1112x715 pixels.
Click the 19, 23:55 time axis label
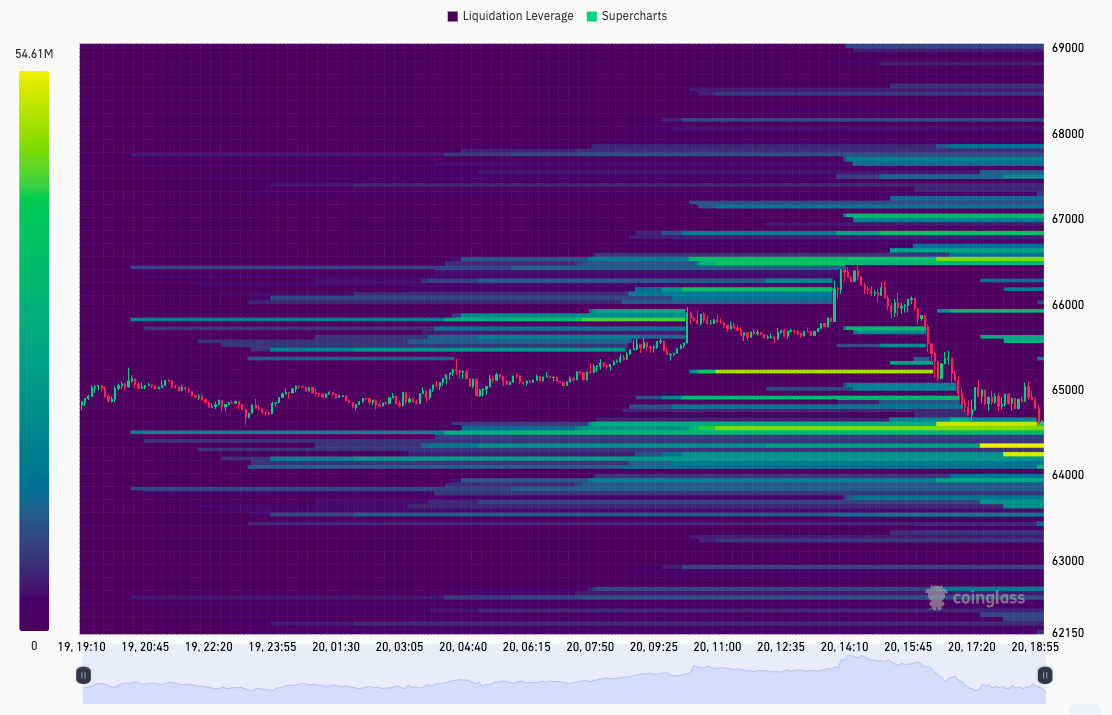(x=272, y=647)
